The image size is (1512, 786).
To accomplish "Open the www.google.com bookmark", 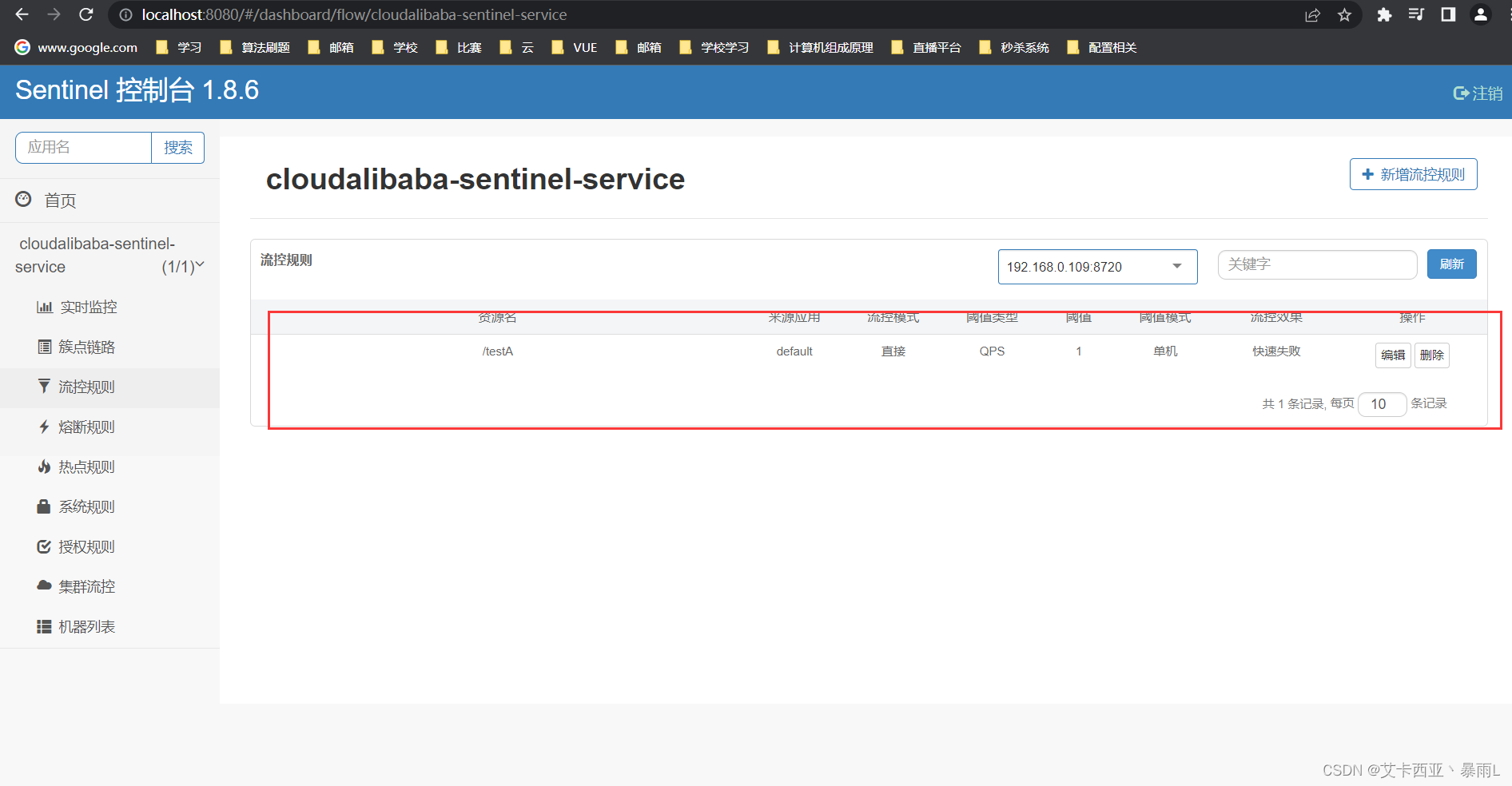I will coord(76,47).
